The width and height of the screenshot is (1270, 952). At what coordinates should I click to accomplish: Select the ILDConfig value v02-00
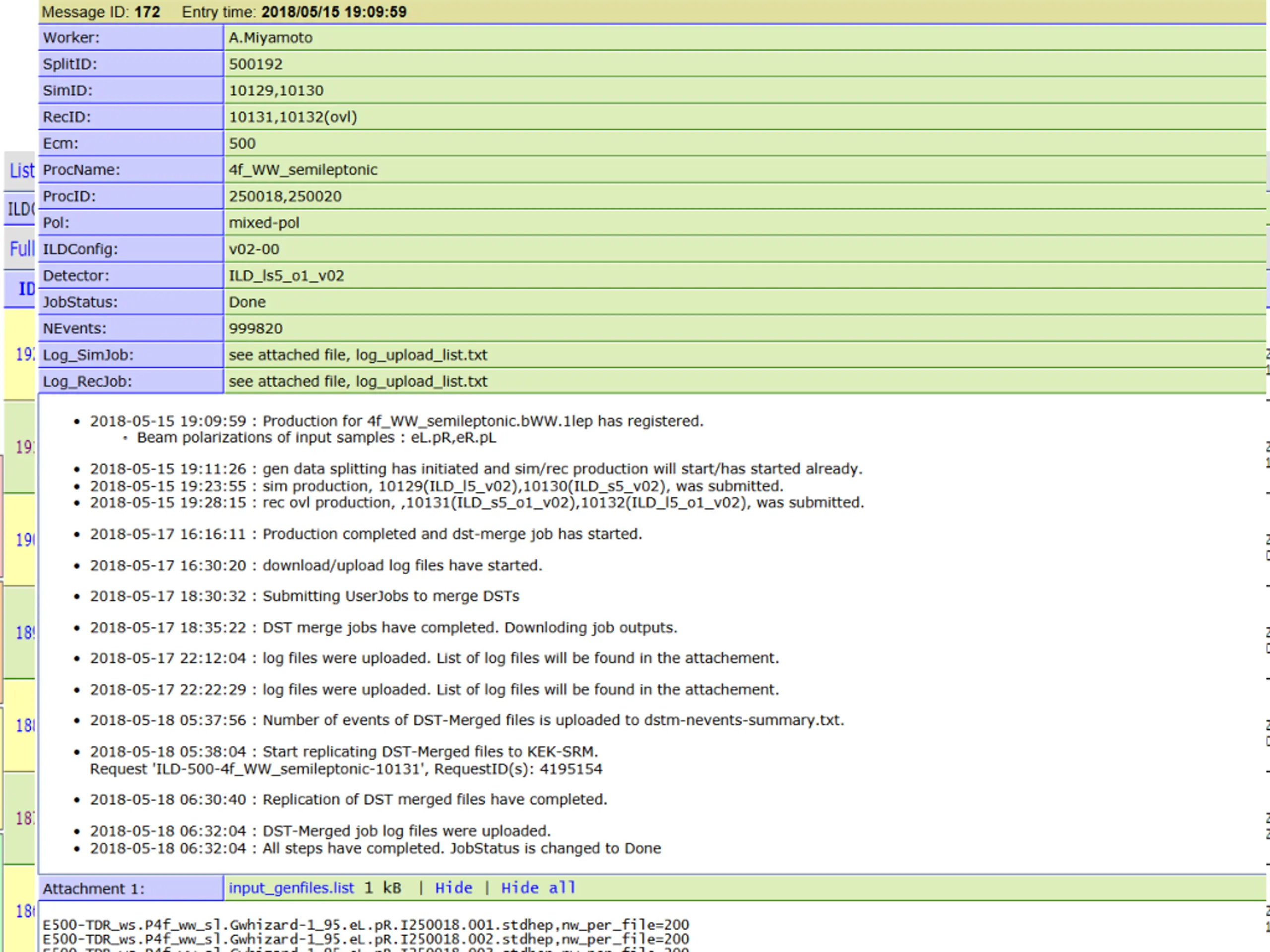pyautogui.click(x=254, y=249)
